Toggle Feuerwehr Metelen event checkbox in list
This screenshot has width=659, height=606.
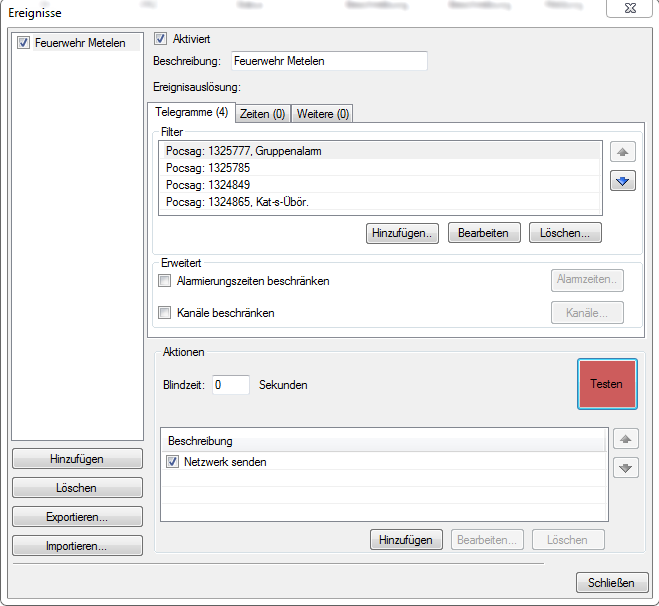point(24,43)
